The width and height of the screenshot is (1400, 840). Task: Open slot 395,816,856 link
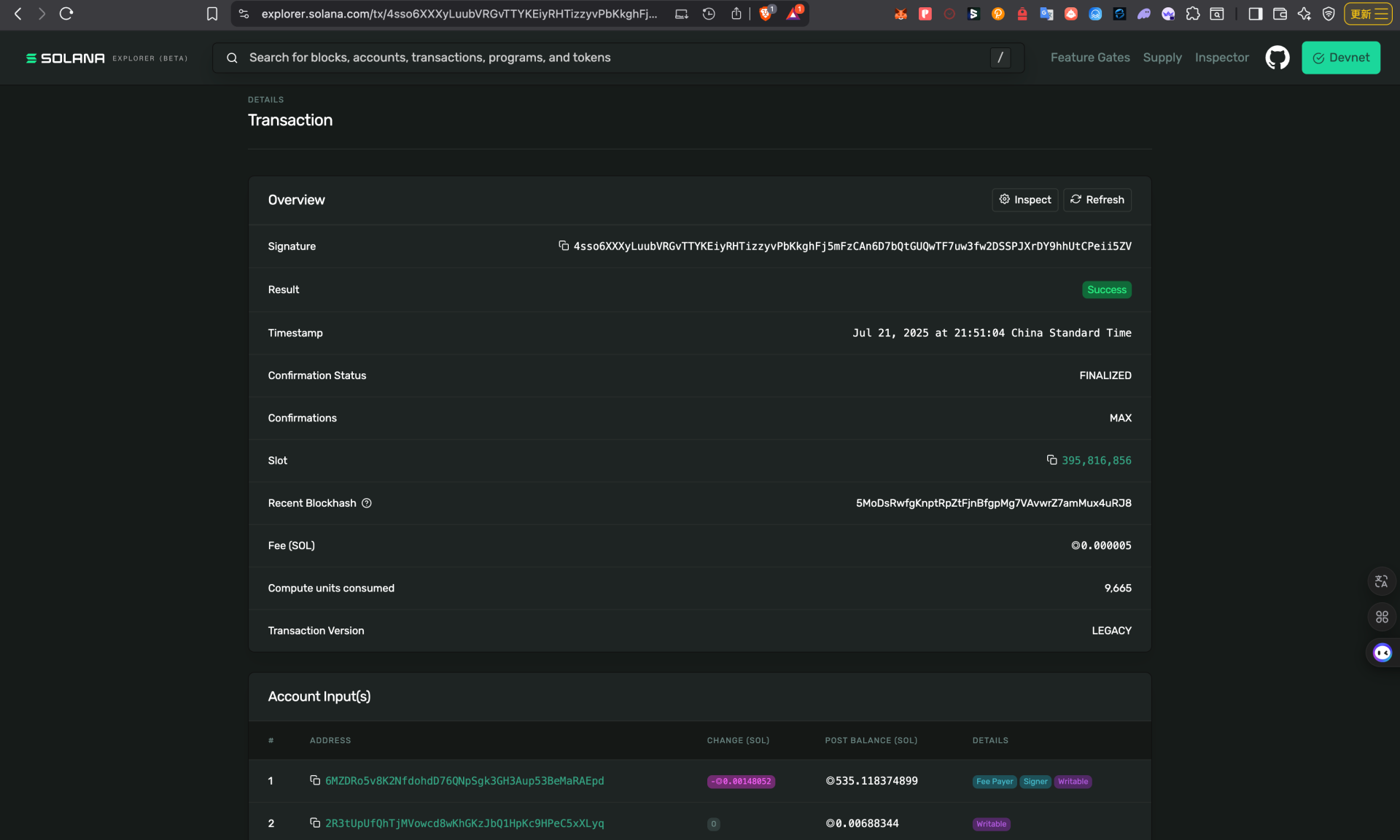1097,461
